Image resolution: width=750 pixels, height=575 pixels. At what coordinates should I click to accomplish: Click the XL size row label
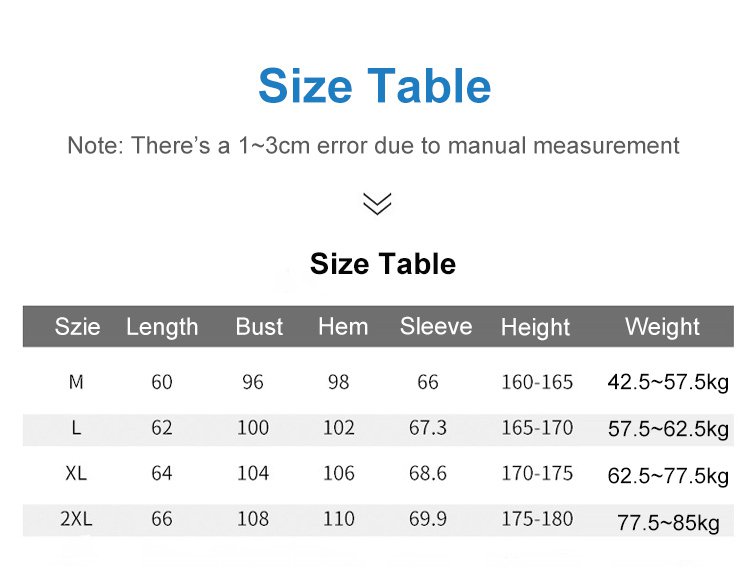[x=76, y=474]
